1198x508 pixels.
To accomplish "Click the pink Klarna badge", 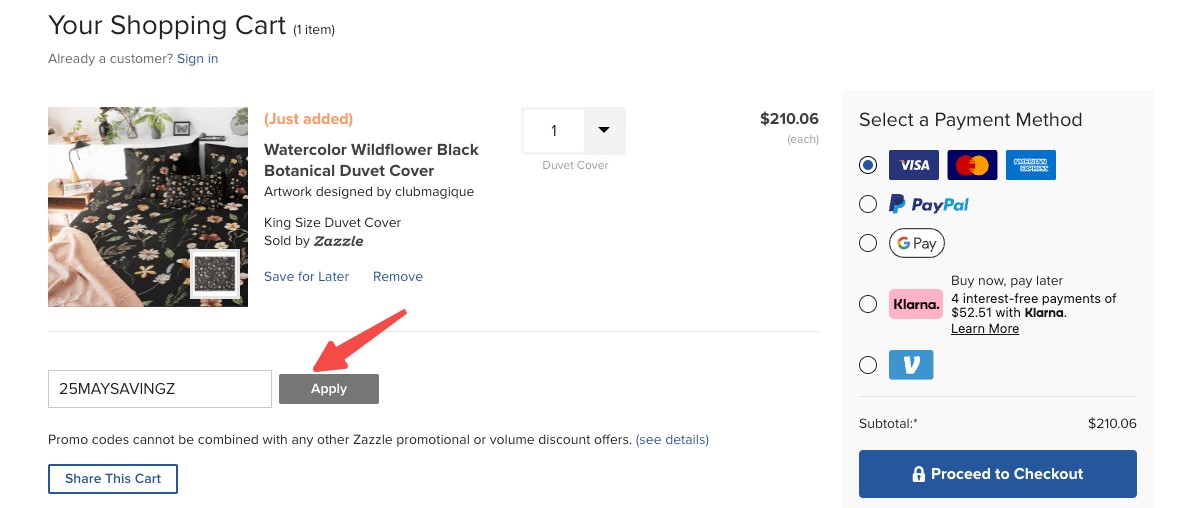I will coord(916,304).
